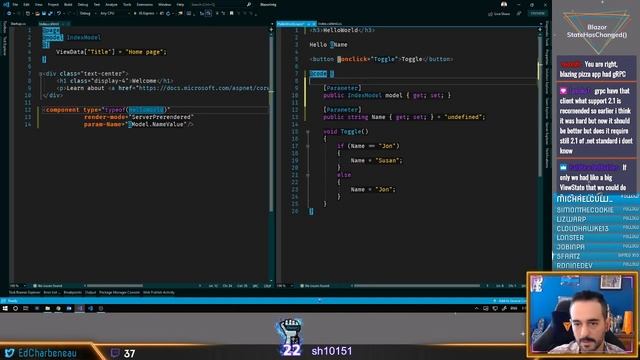Switch to Index.cshtml.cs tab in right pane
Viewport: 640px width, 360px height.
330,24
